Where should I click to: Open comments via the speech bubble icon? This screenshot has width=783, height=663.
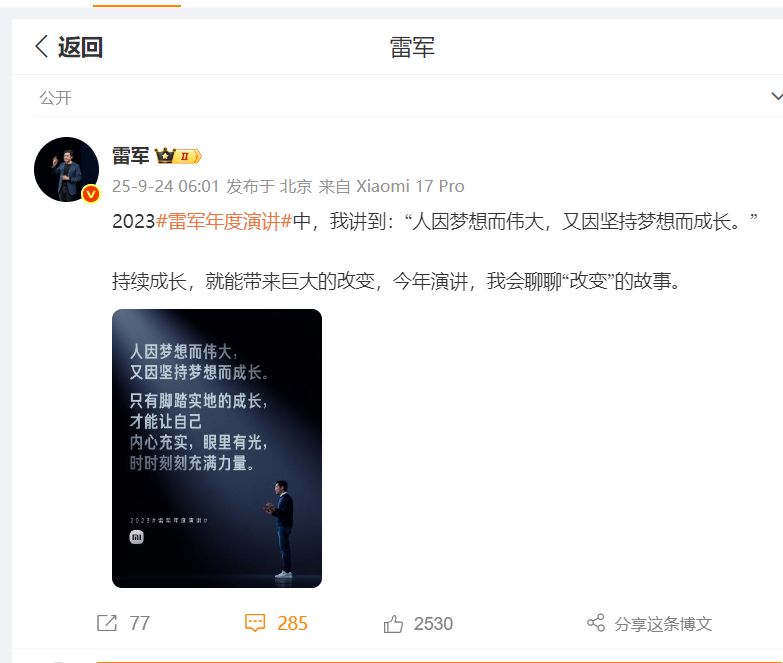(255, 623)
